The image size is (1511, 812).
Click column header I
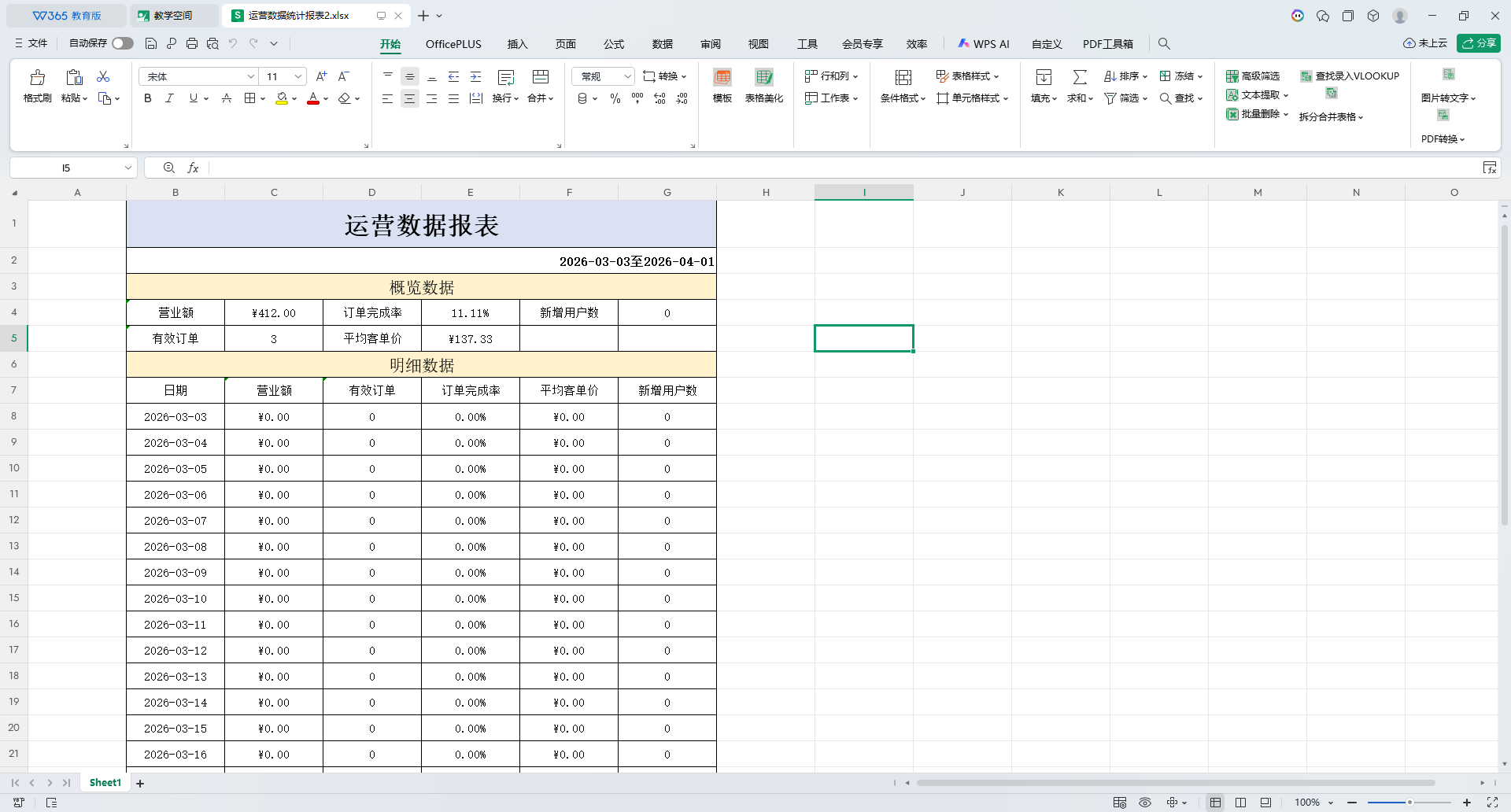point(864,193)
